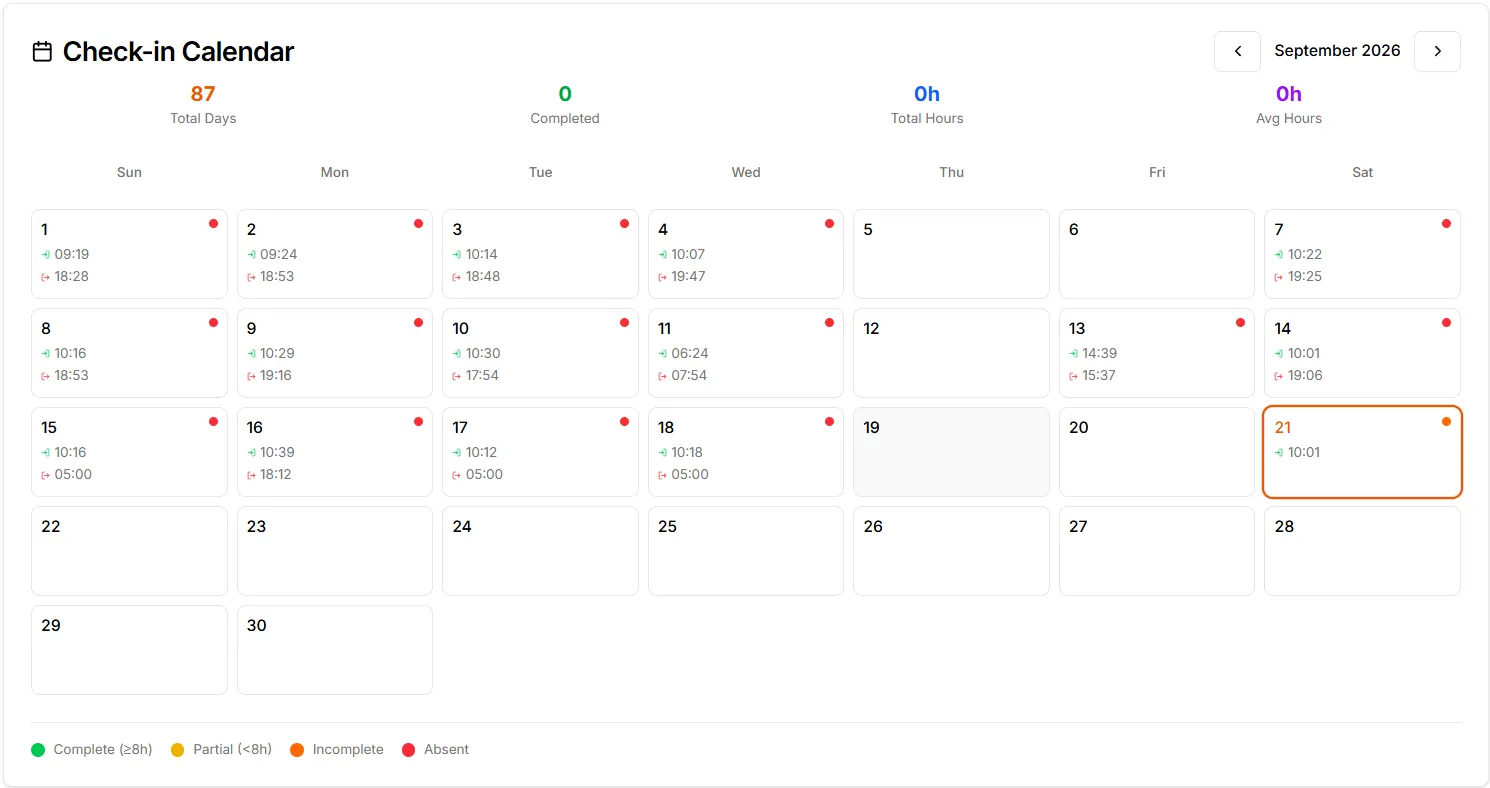Click the check-out icon beside 18:12
Viewport: 1490px width, 788px height.
click(252, 475)
